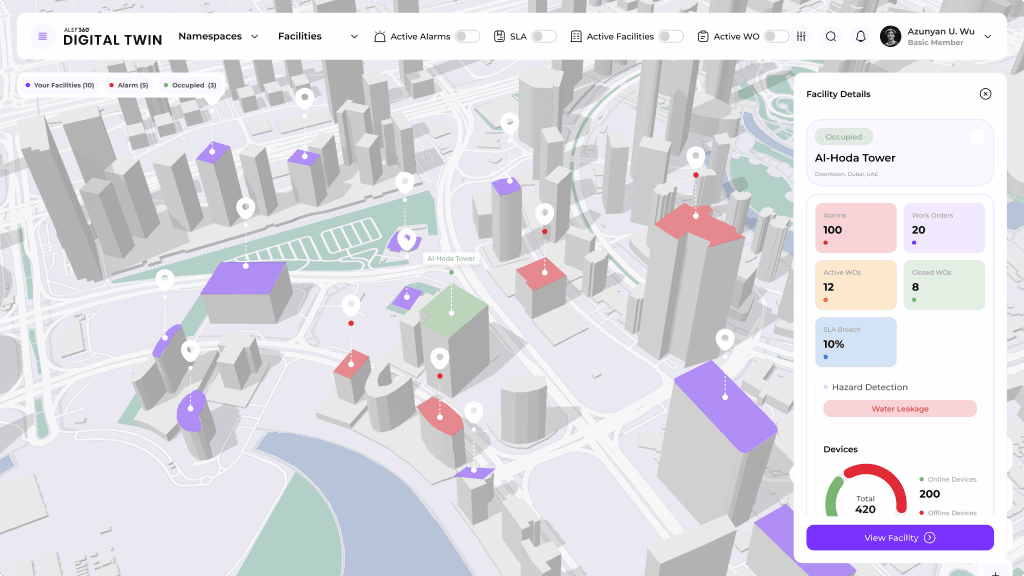Switch on the Active WO toggle
Image resolution: width=1024 pixels, height=576 pixels.
click(776, 37)
